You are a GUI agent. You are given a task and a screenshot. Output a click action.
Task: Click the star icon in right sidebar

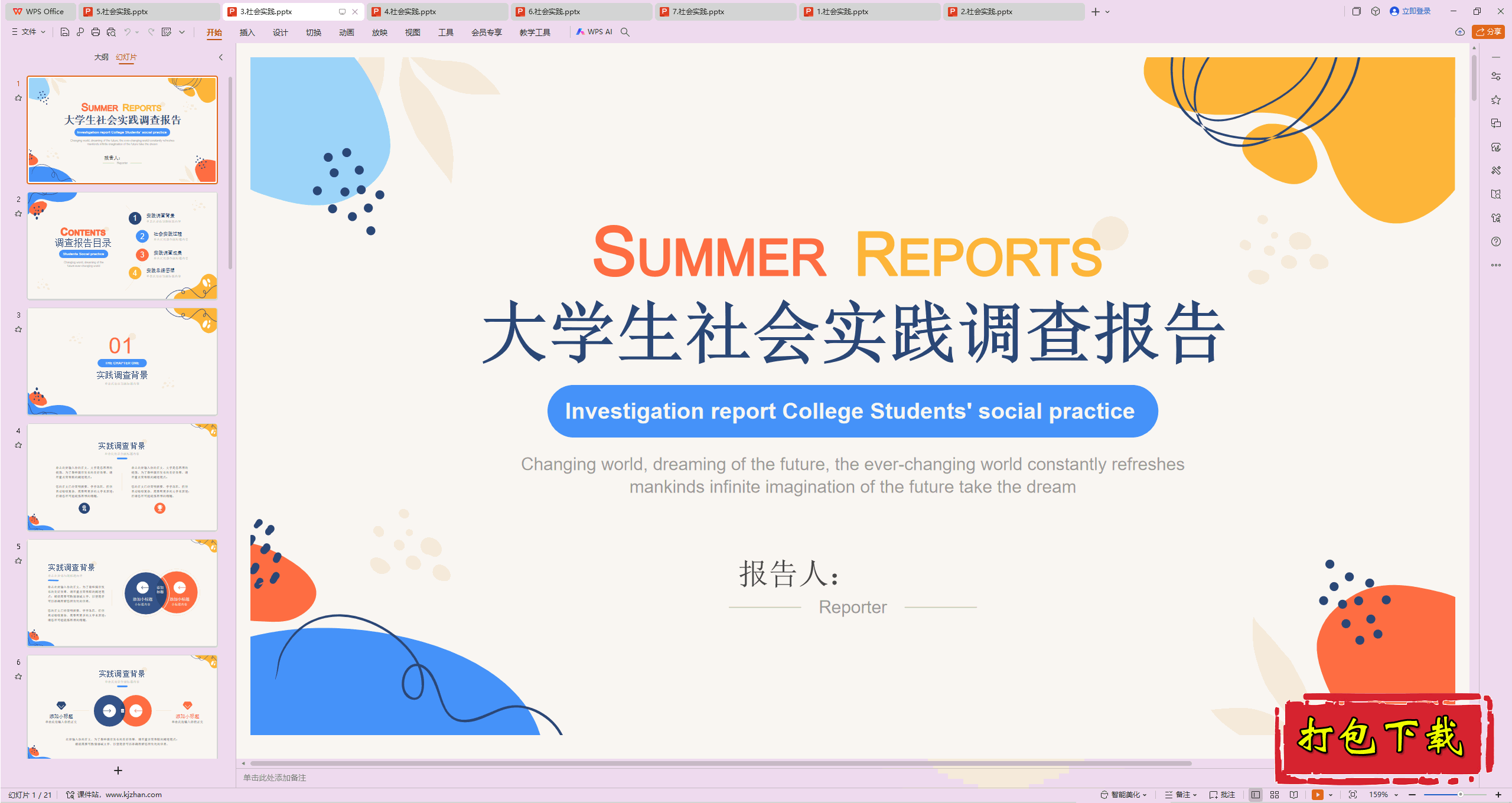pyautogui.click(x=1496, y=100)
